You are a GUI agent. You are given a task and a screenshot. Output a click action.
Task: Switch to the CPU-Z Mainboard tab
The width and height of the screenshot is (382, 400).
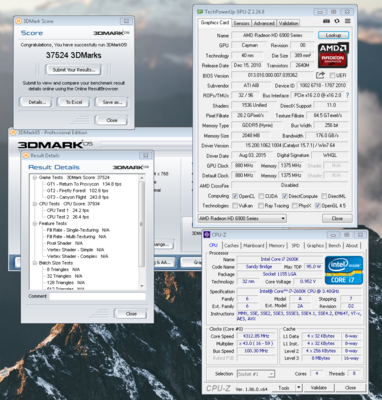click(254, 245)
